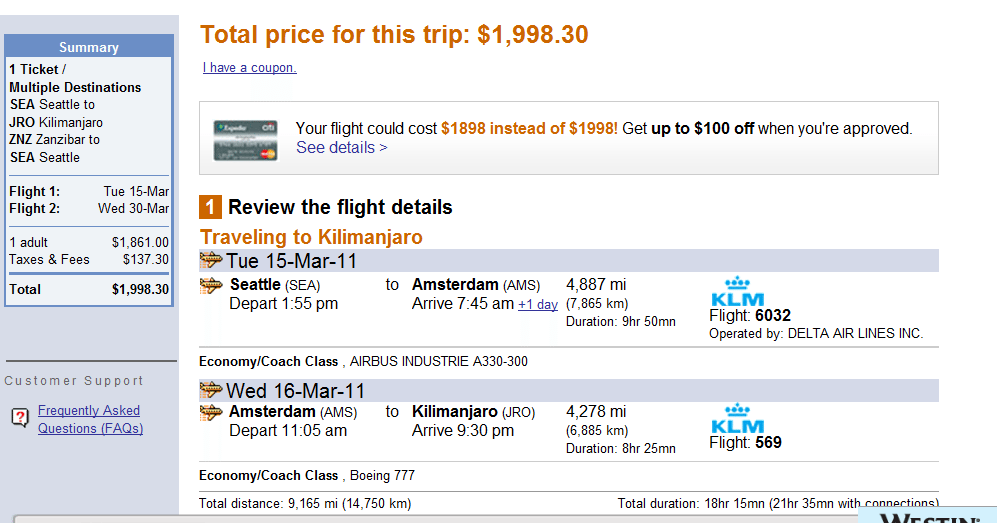
Task: Click the Summary panel header
Action: (89, 47)
